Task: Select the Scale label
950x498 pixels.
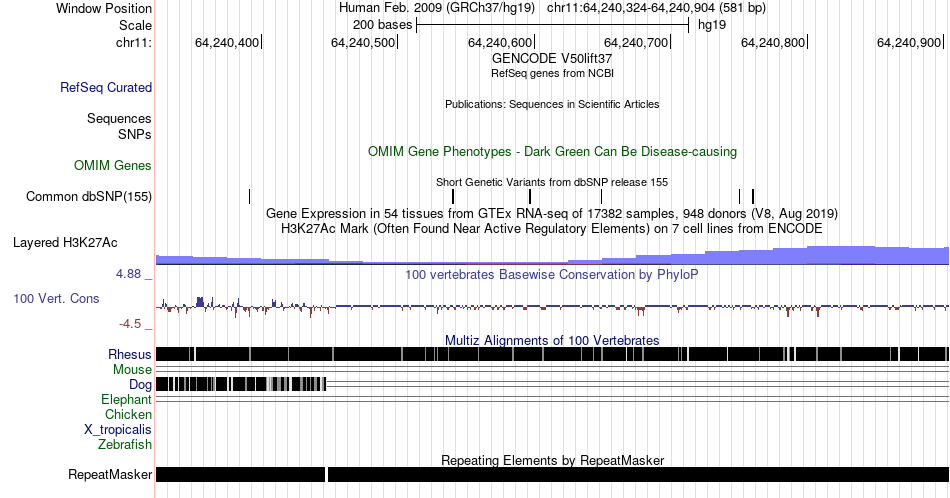Action: [x=135, y=25]
